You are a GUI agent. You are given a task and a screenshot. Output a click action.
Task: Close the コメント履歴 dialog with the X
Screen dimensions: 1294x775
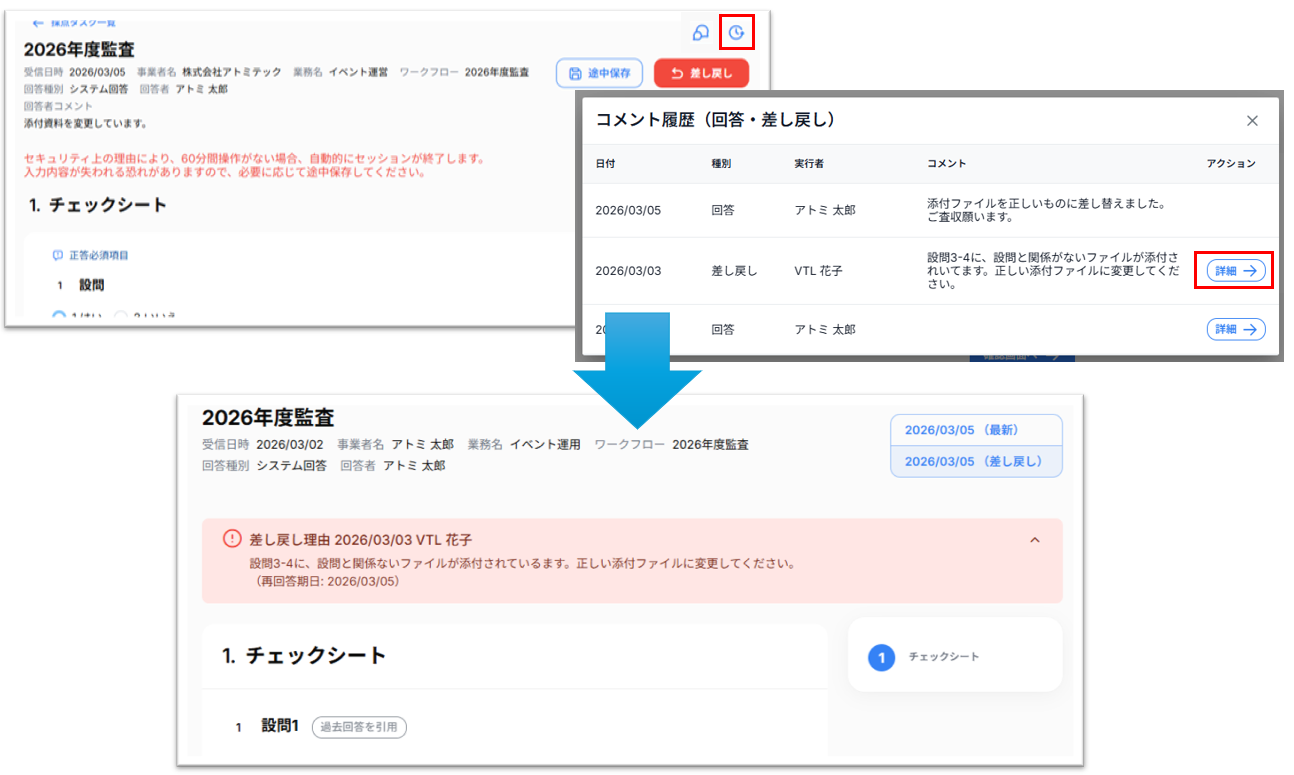coord(1251,121)
